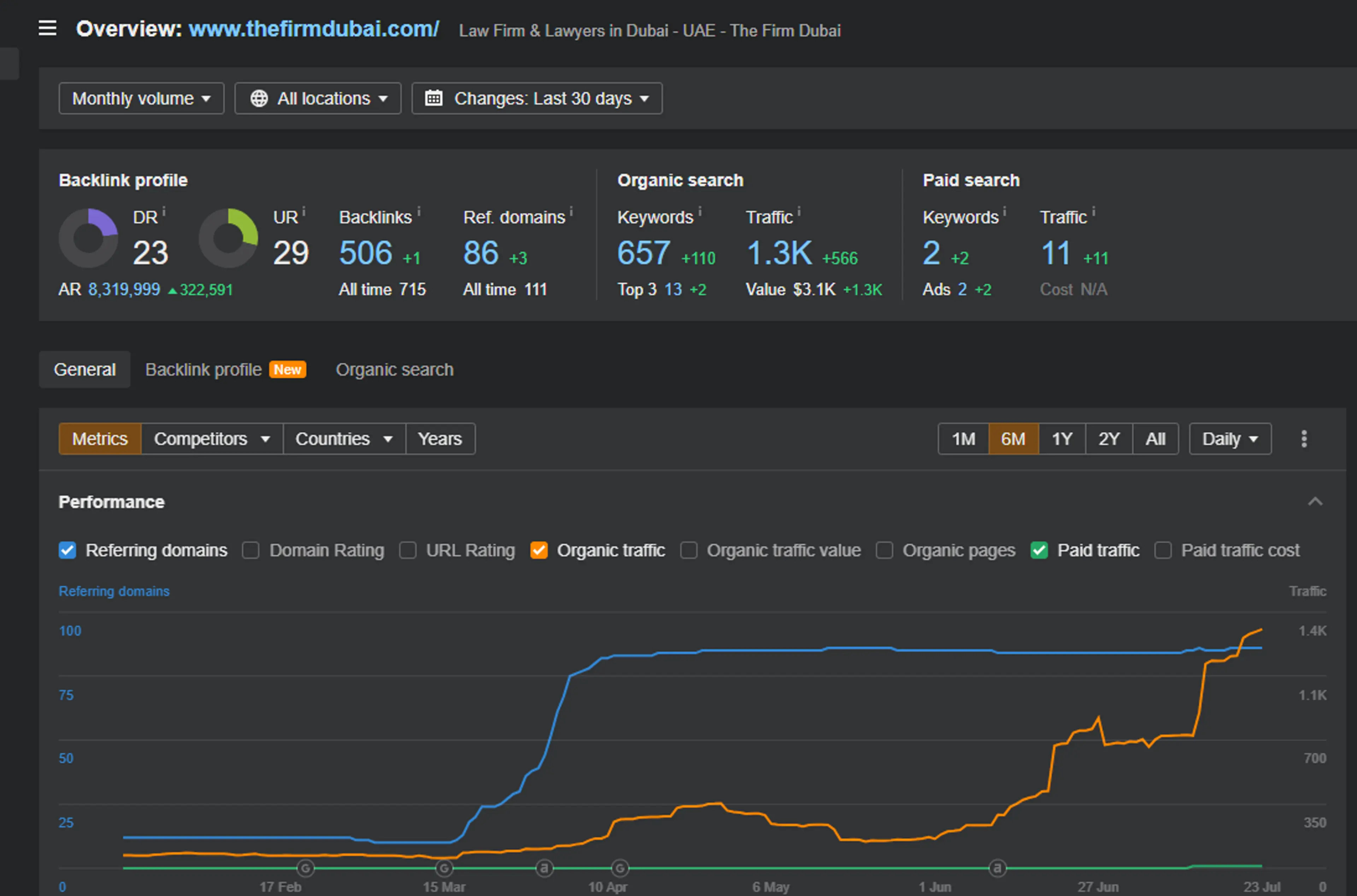Collapse the Performance section chevron
The width and height of the screenshot is (1357, 896).
pyautogui.click(x=1315, y=502)
